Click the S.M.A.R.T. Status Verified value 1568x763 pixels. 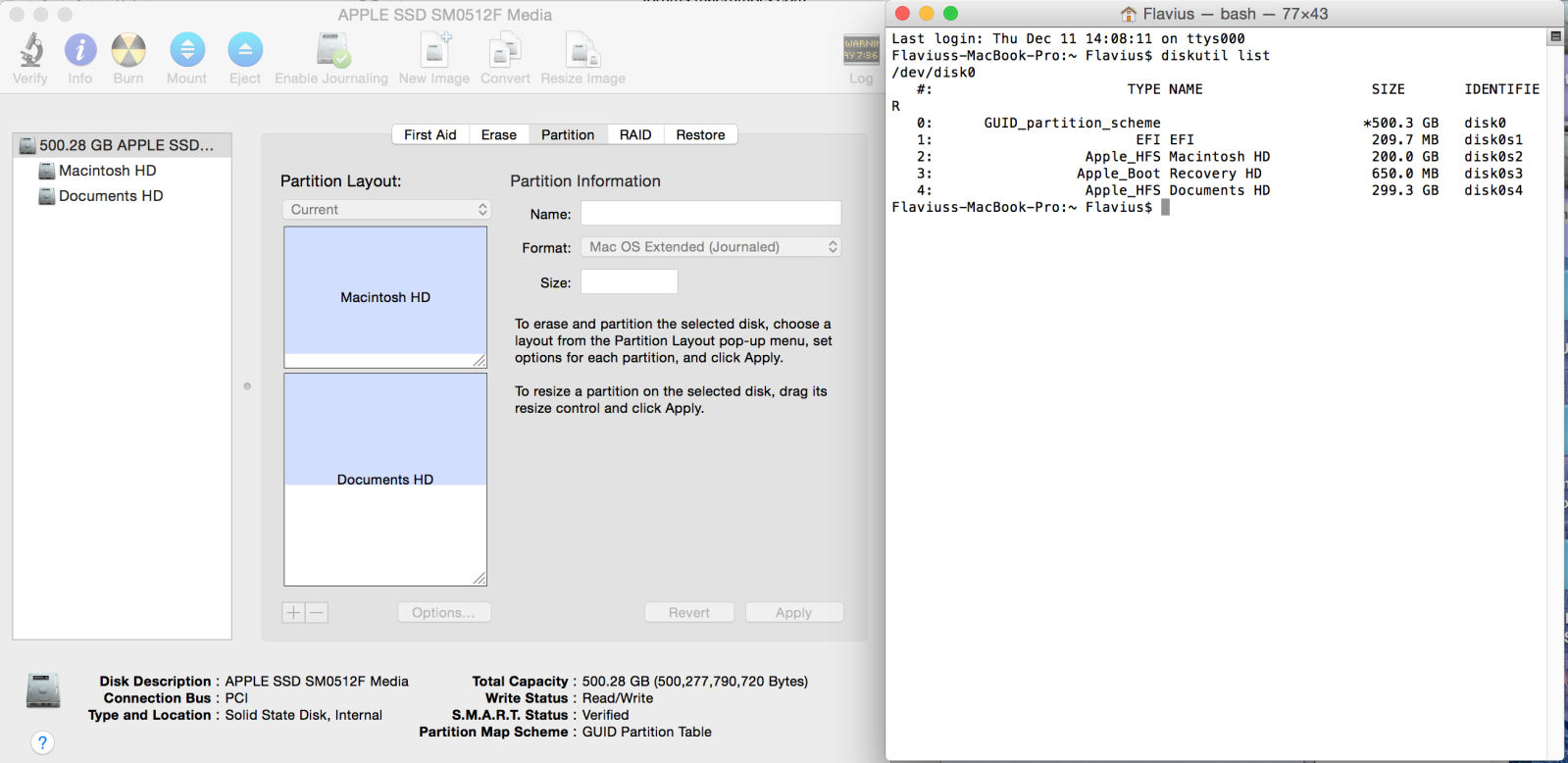click(x=606, y=715)
